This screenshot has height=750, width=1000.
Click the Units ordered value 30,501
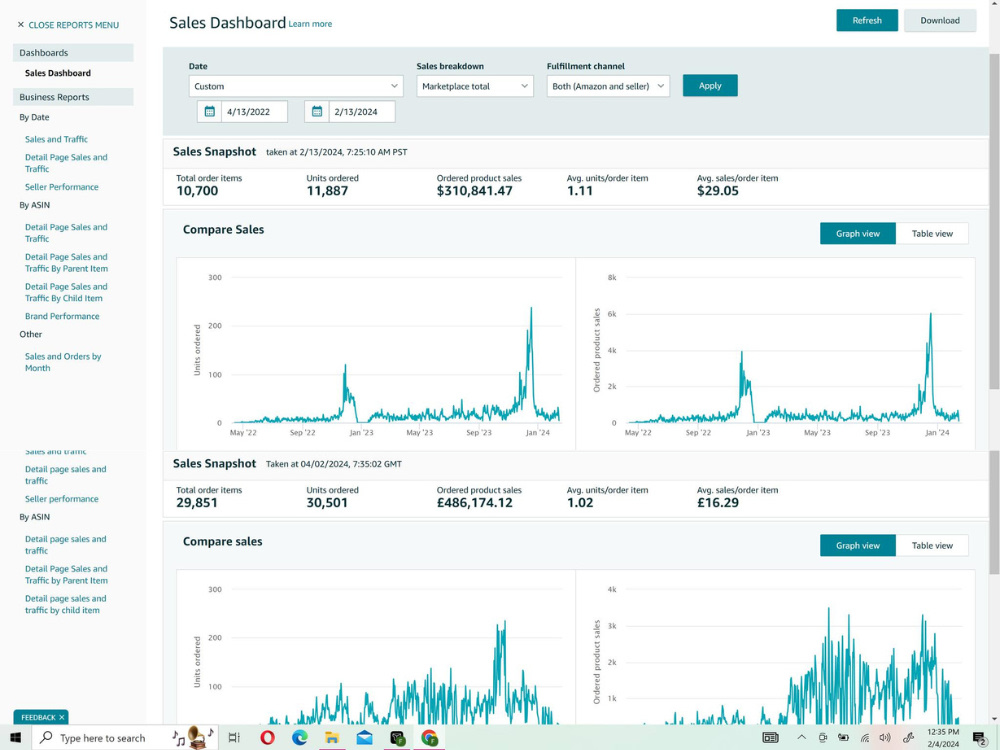[x=327, y=503]
